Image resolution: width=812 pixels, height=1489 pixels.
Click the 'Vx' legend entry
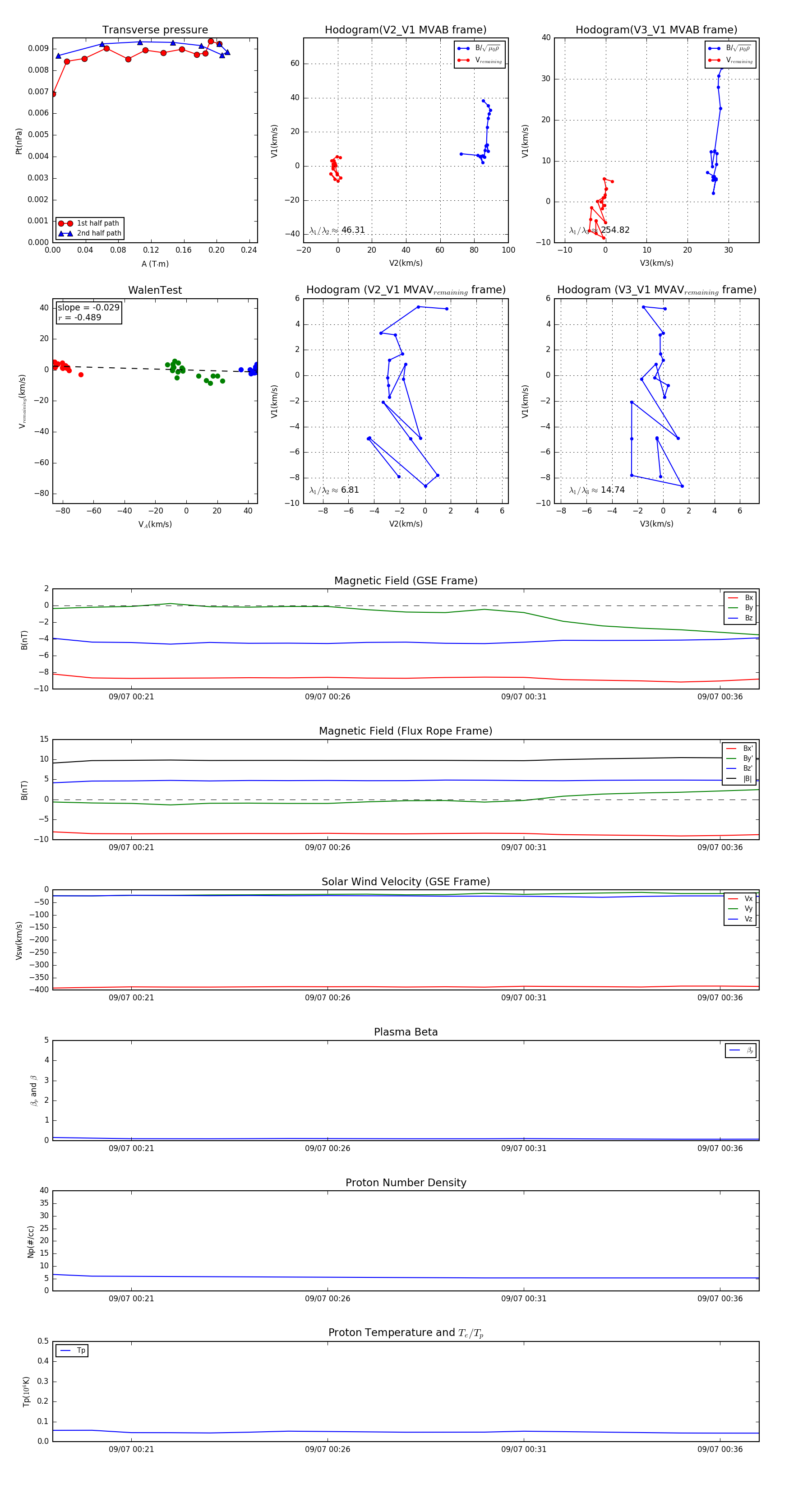click(x=740, y=898)
